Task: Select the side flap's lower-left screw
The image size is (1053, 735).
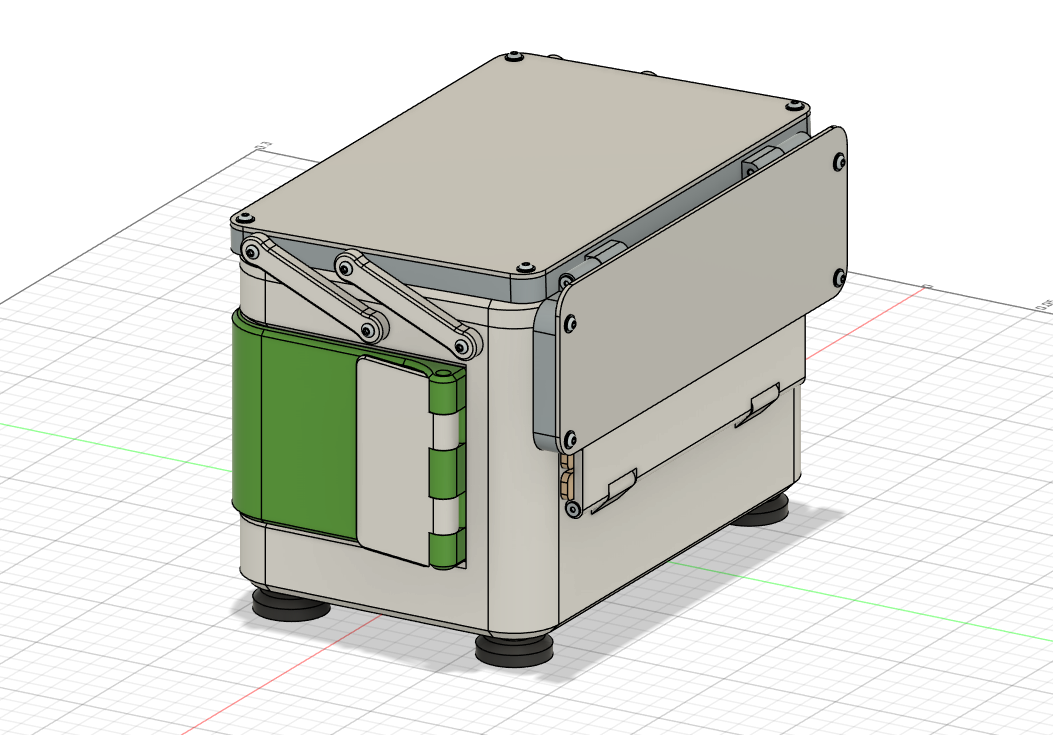Action: click(x=570, y=440)
